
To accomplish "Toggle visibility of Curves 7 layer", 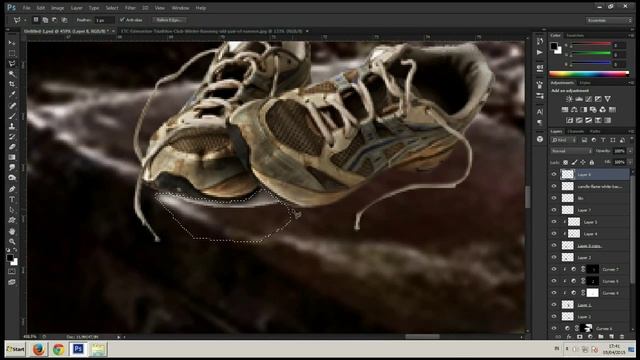I will 554,269.
